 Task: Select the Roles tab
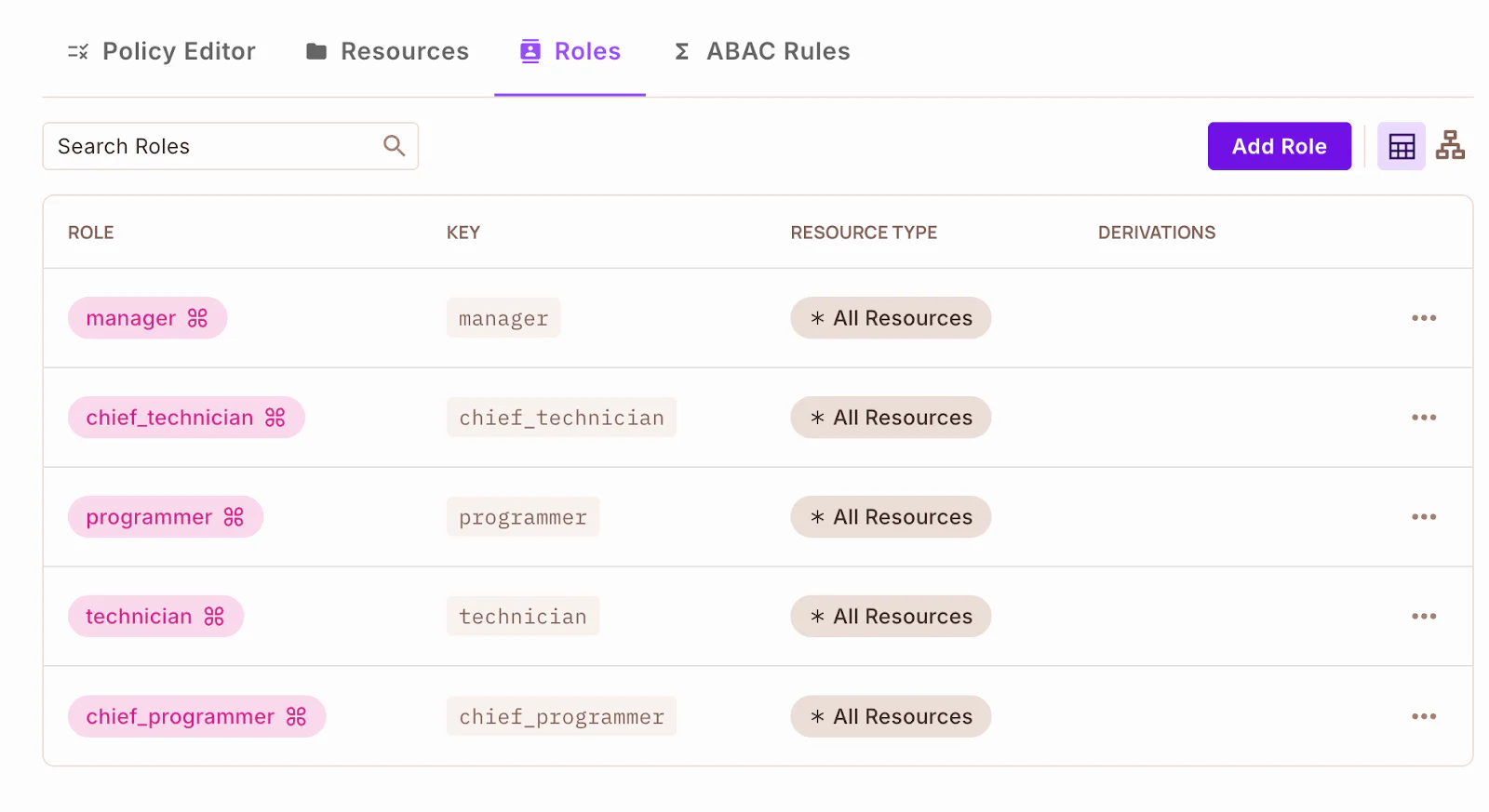[x=570, y=51]
